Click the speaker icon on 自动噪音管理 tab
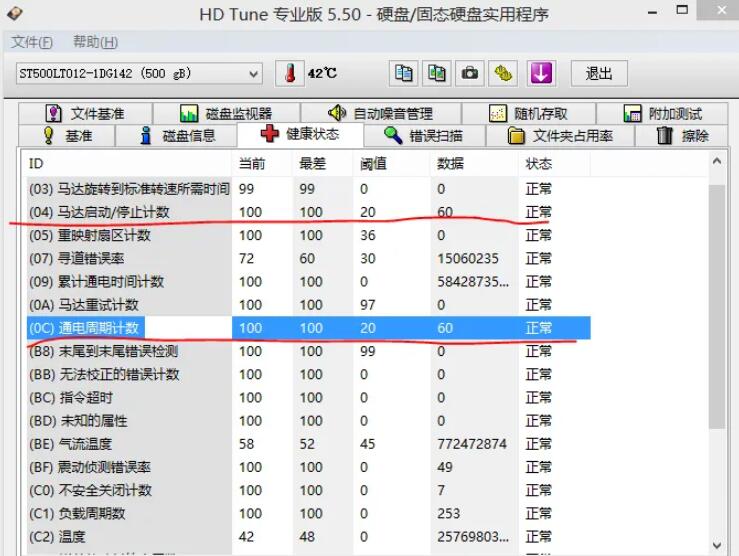The height and width of the screenshot is (556, 739). (337, 113)
